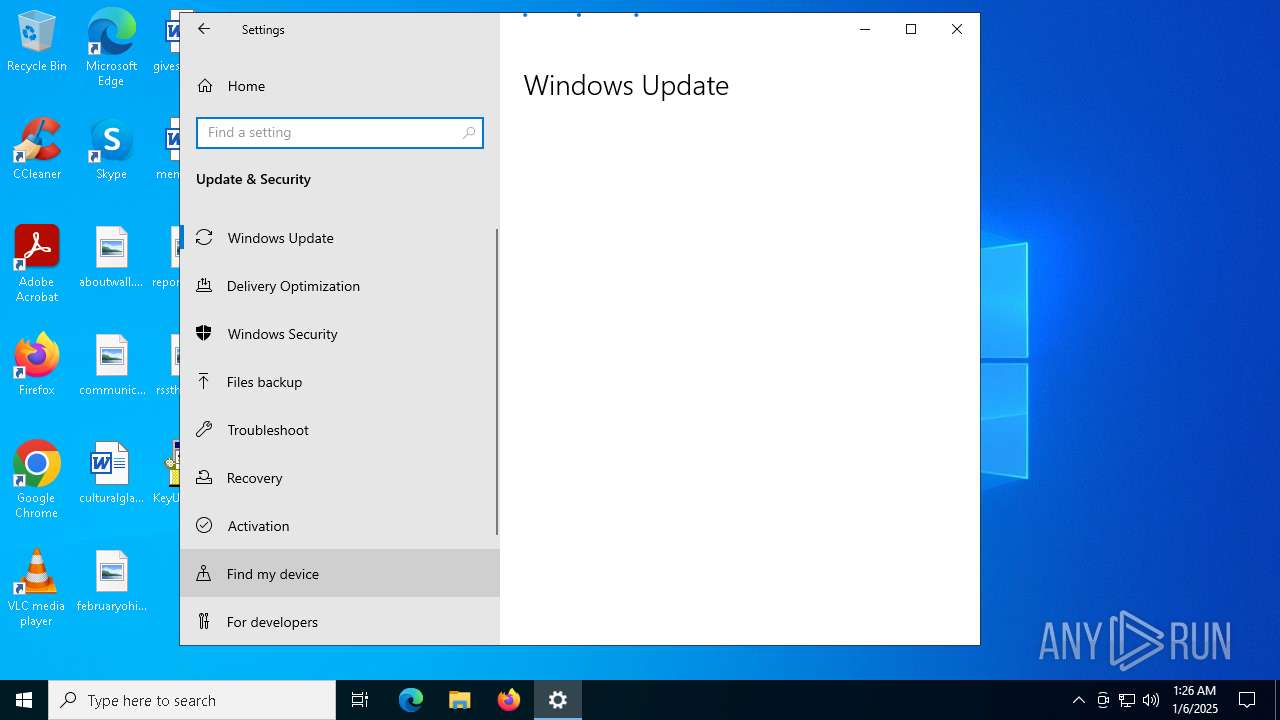Screen dimensions: 1280x720
Task: Select the aboutwall image file
Action: (111, 258)
